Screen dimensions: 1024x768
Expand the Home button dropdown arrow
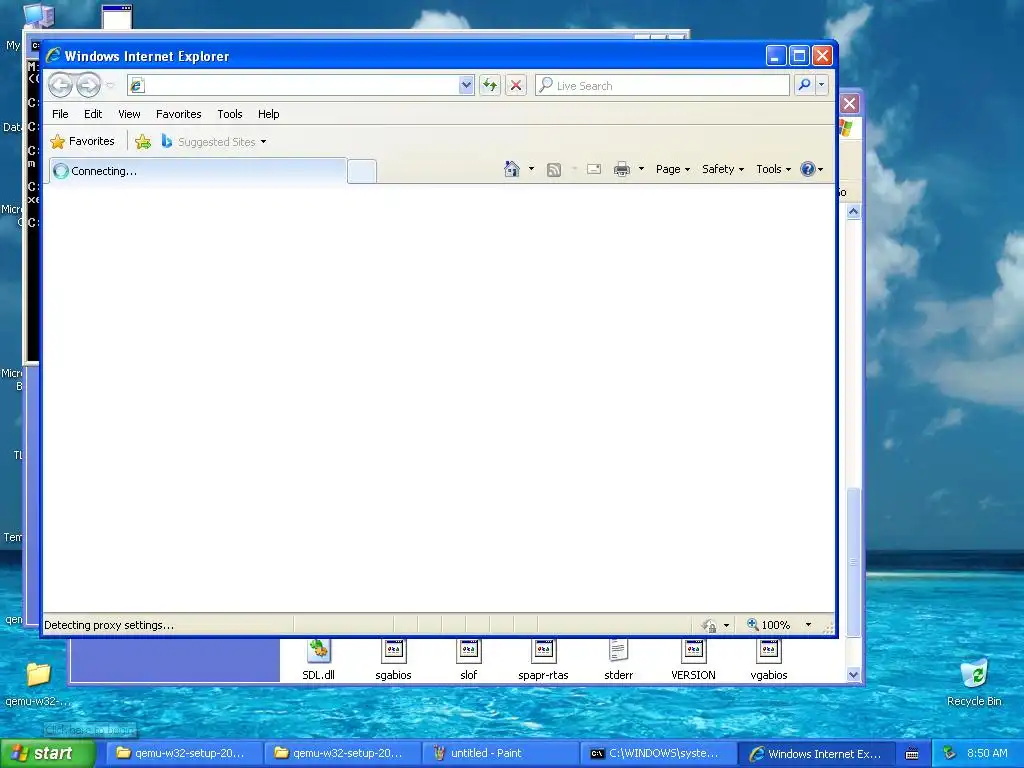tap(531, 169)
